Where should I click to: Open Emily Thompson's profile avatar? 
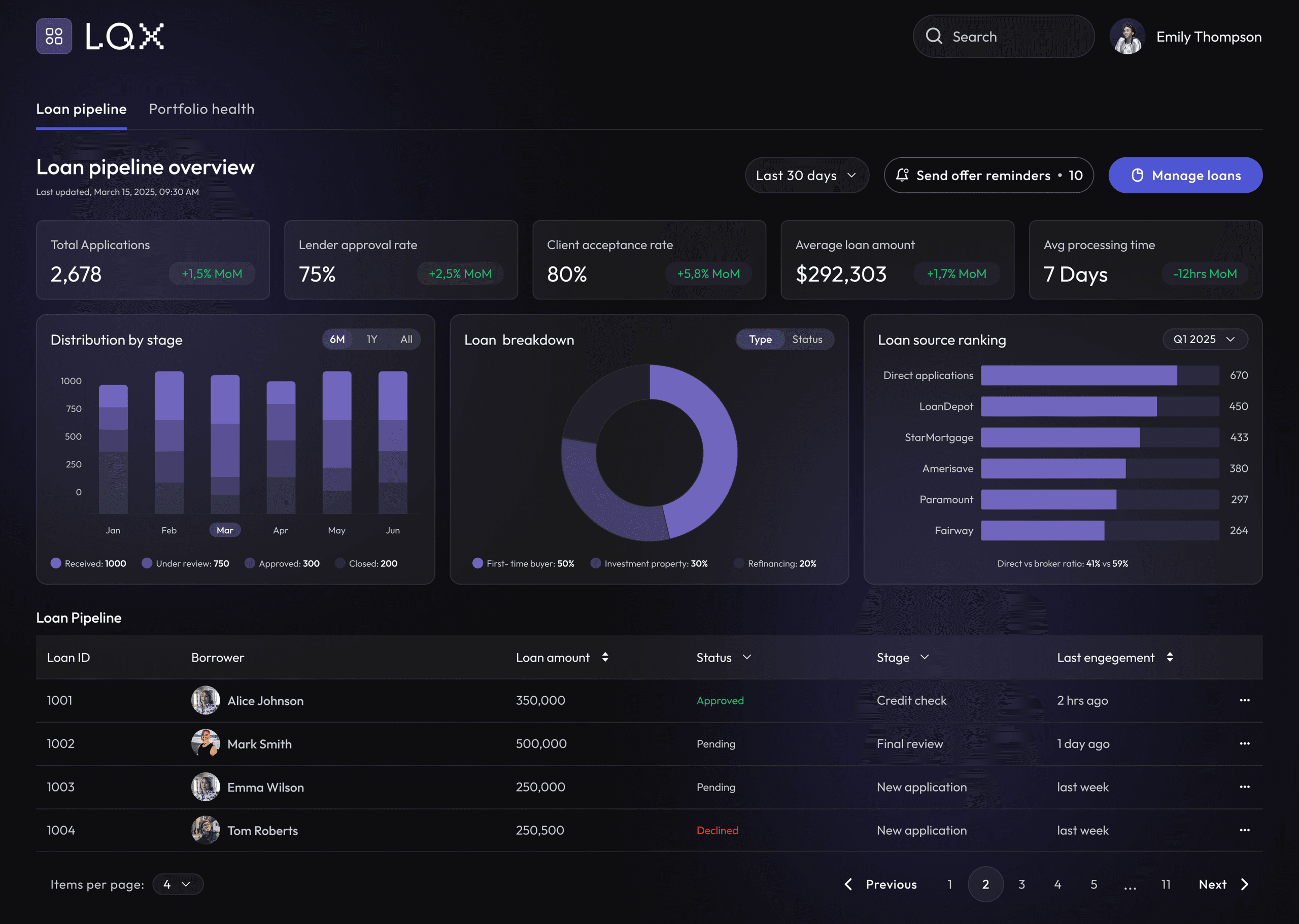[x=1127, y=37]
